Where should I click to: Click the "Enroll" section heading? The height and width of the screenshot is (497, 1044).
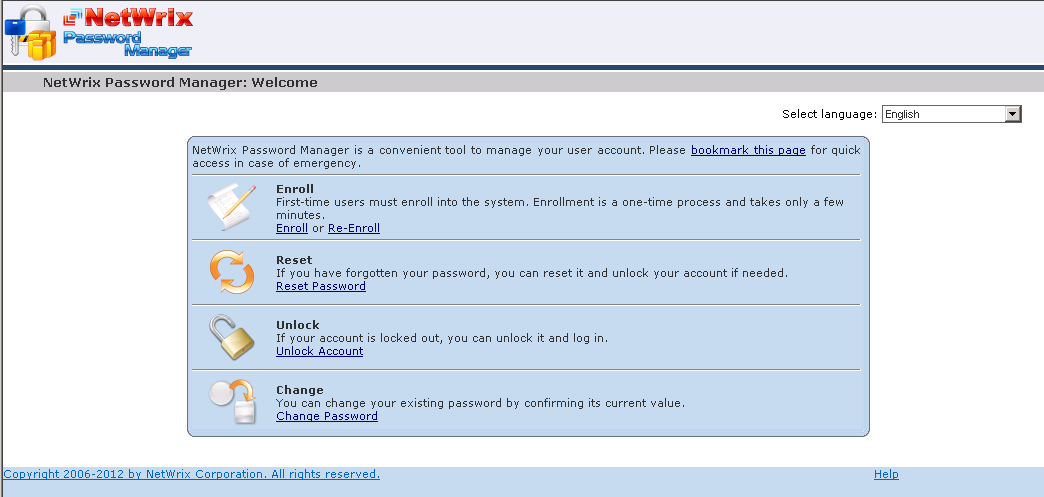295,189
